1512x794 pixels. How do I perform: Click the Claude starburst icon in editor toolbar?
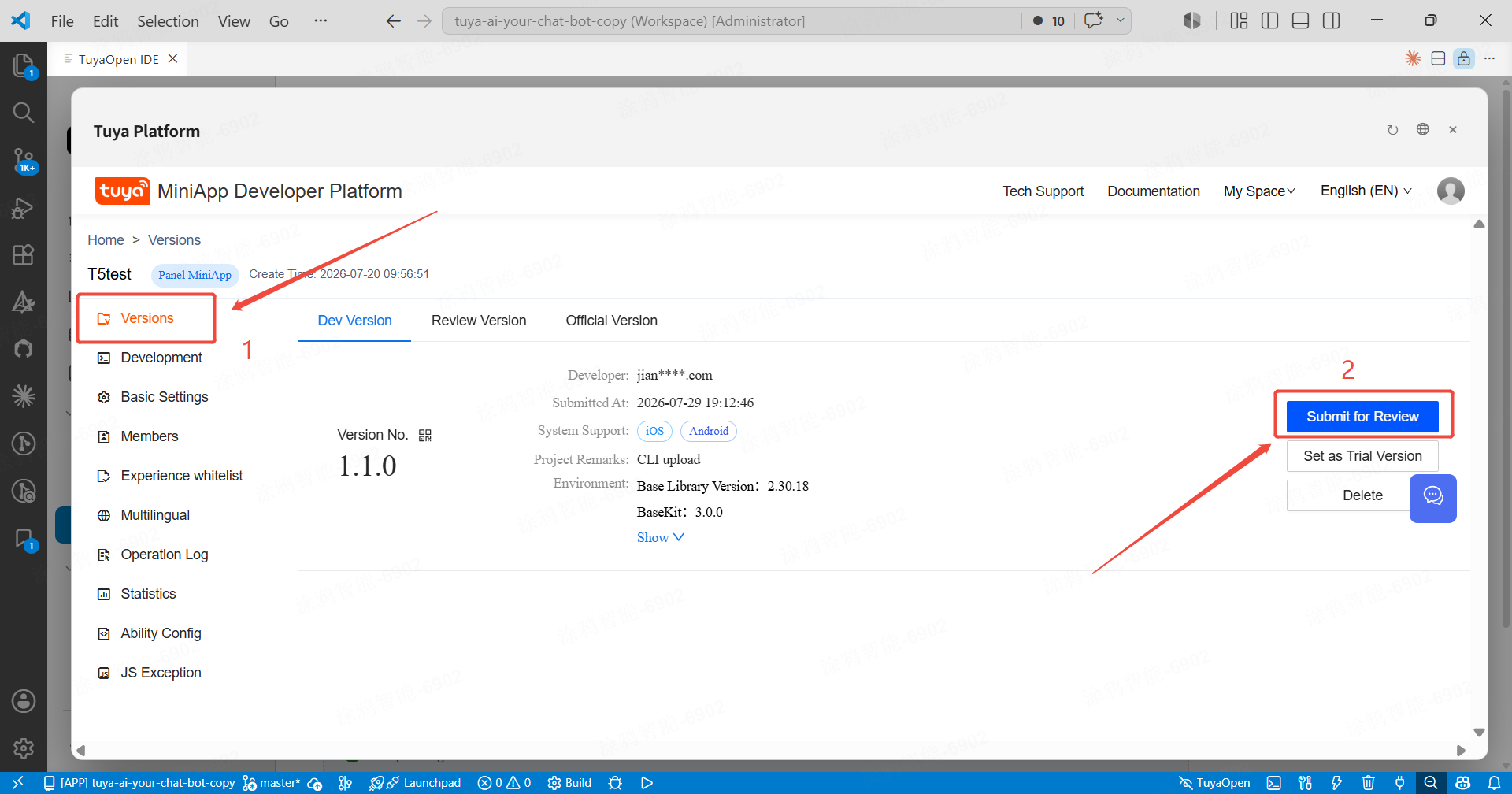(1413, 58)
